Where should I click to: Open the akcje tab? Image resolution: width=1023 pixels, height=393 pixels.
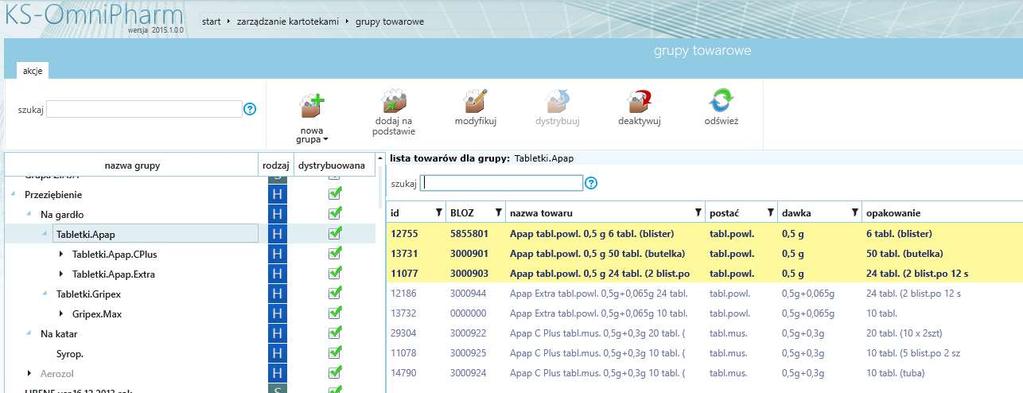pyautogui.click(x=33, y=71)
